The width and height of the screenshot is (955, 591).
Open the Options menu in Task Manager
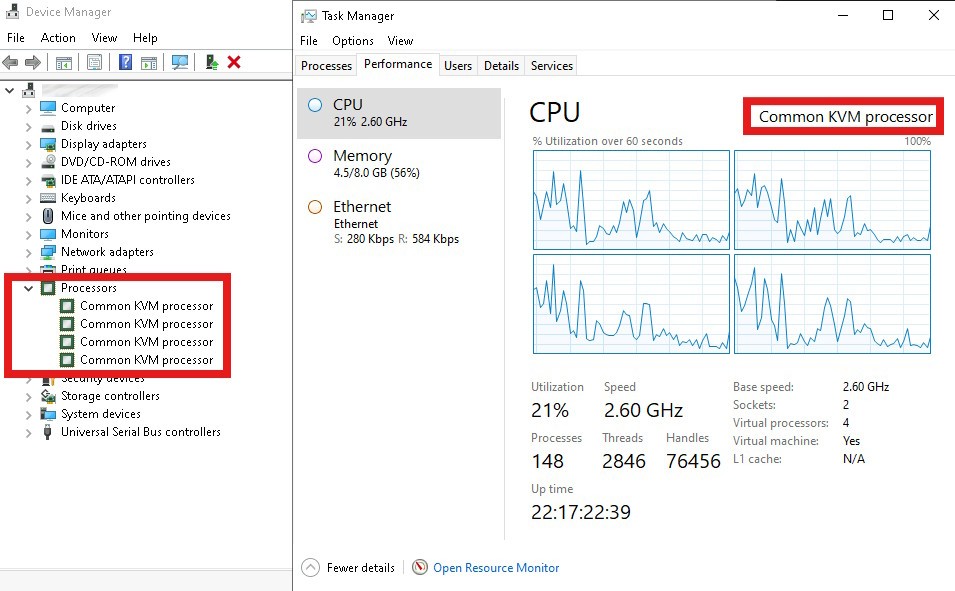tap(352, 41)
